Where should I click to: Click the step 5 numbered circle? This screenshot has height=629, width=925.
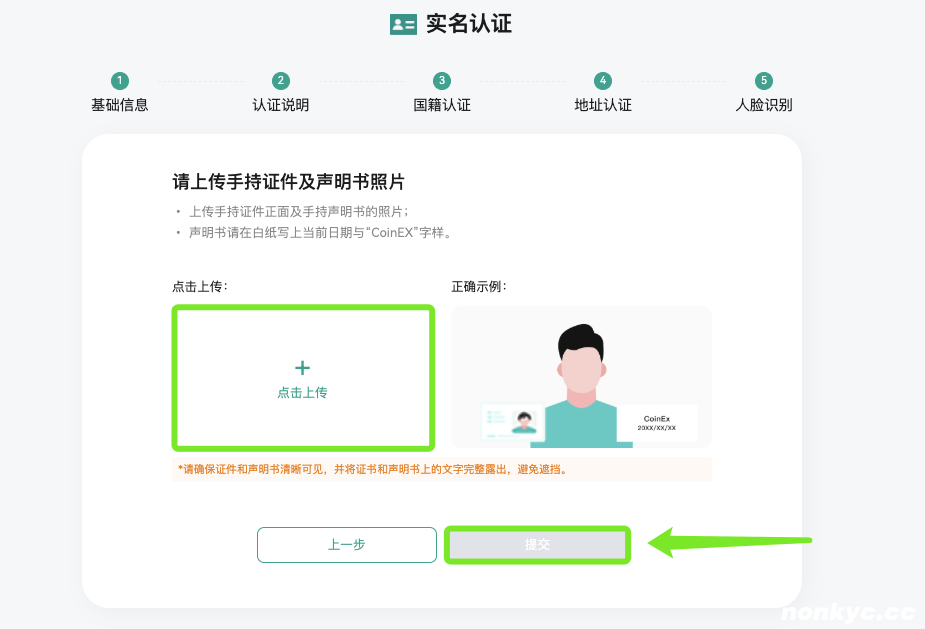pyautogui.click(x=764, y=81)
